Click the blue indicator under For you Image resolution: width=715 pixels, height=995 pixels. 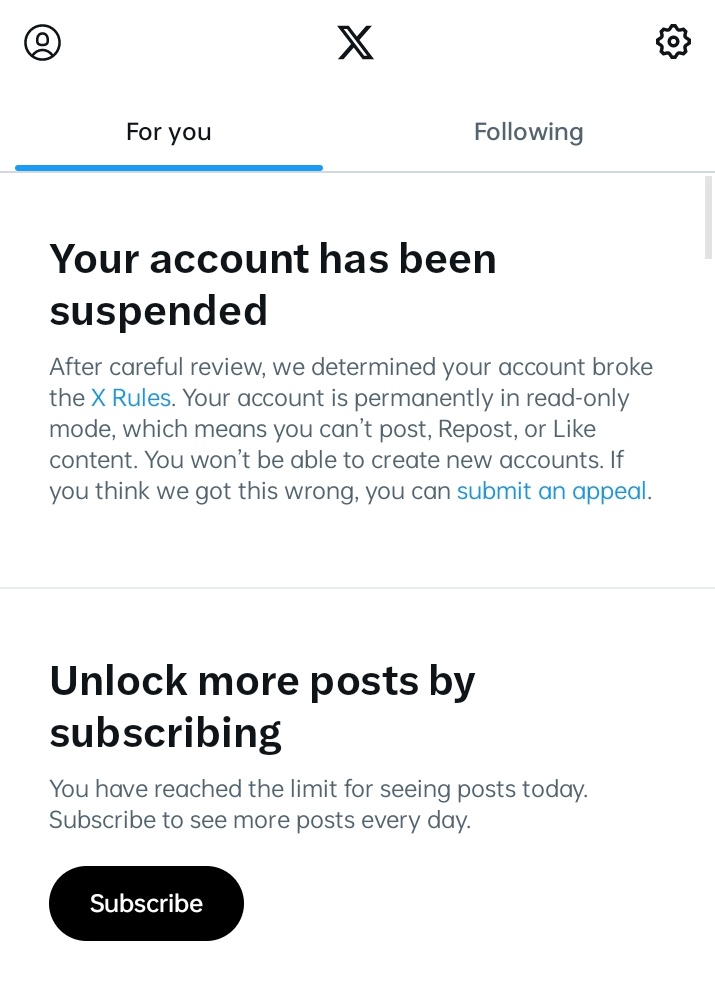tap(169, 168)
